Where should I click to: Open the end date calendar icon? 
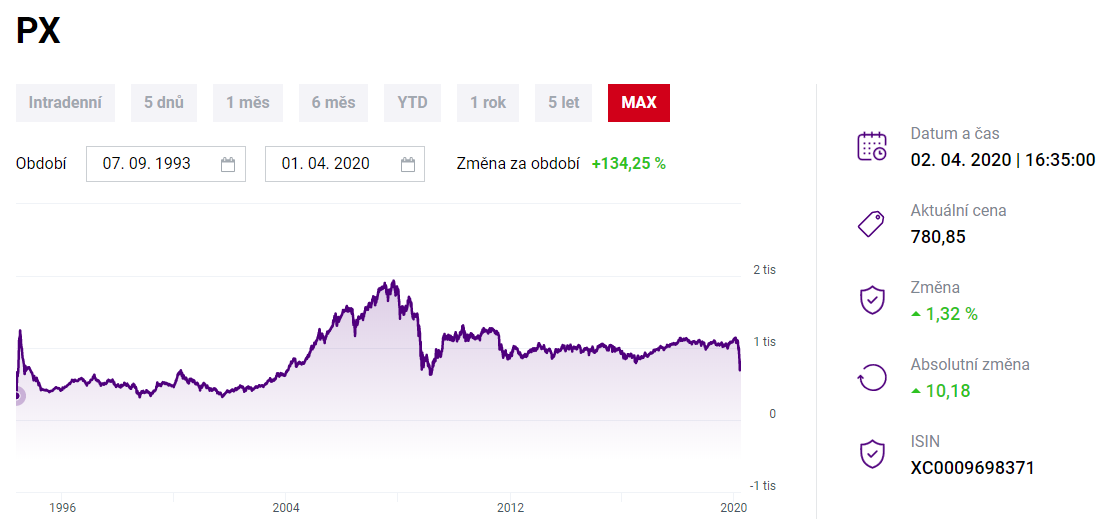coord(407,164)
